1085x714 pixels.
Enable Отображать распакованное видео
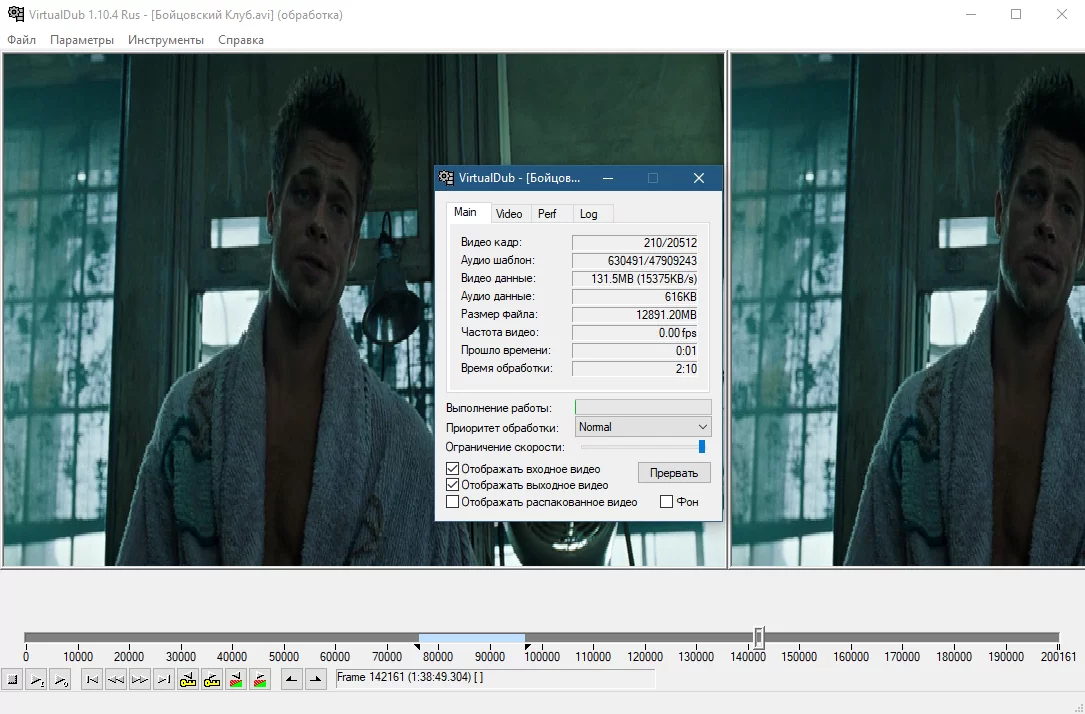click(453, 502)
